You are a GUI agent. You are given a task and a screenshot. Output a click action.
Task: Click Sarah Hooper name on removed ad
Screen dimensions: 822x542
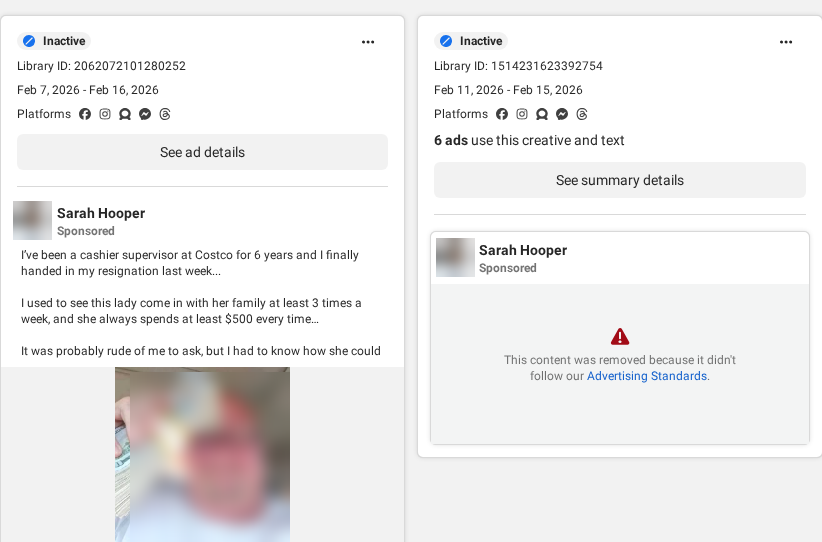coord(523,251)
